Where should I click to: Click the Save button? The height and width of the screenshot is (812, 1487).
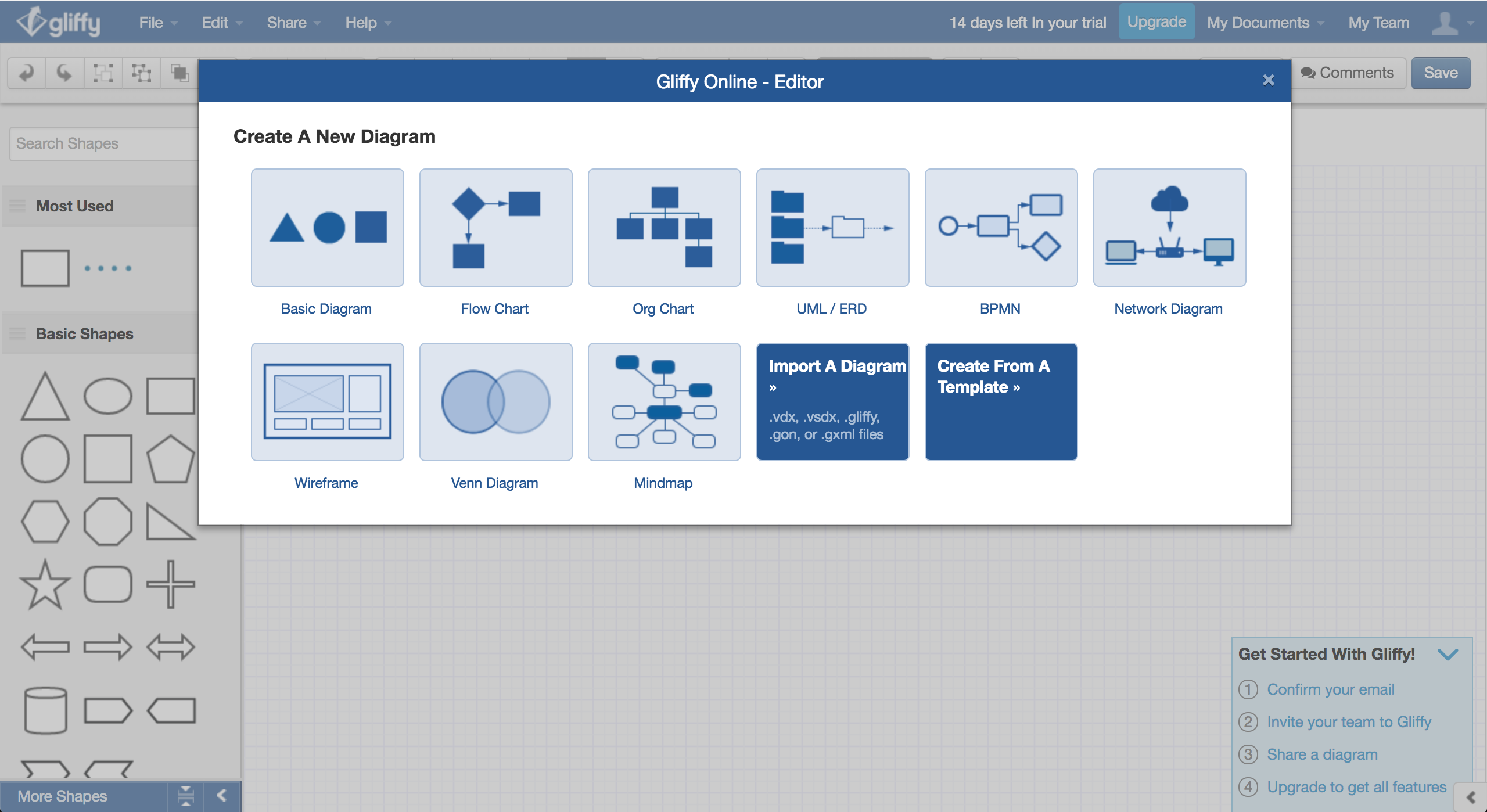click(1441, 73)
